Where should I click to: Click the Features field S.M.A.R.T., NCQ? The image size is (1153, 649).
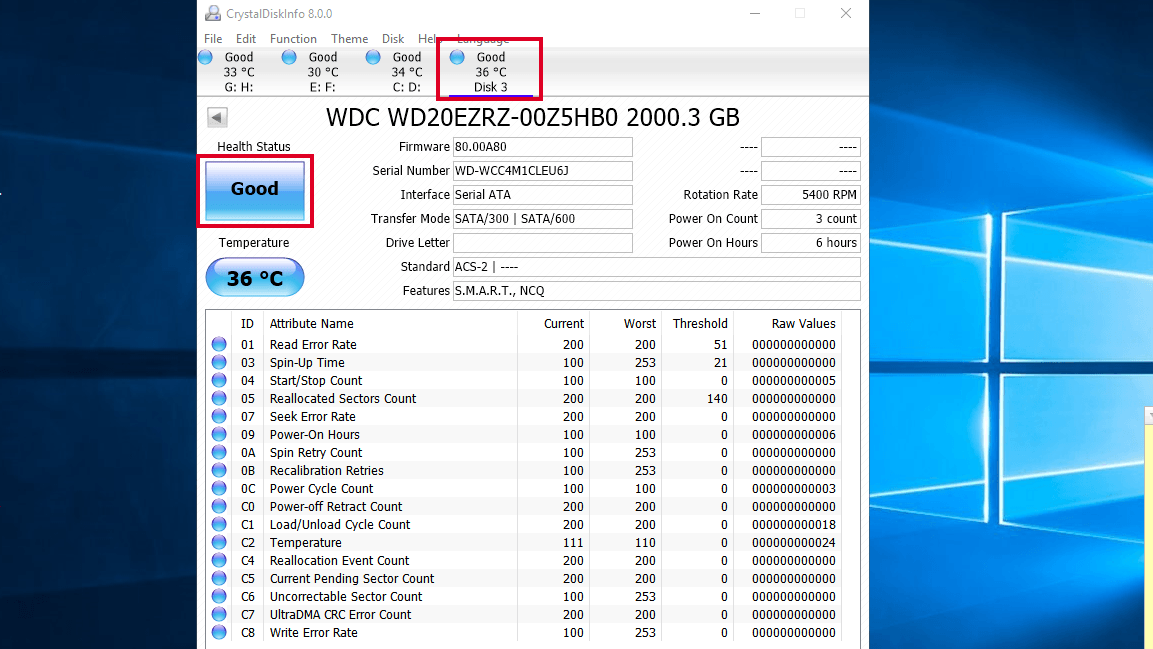click(657, 291)
